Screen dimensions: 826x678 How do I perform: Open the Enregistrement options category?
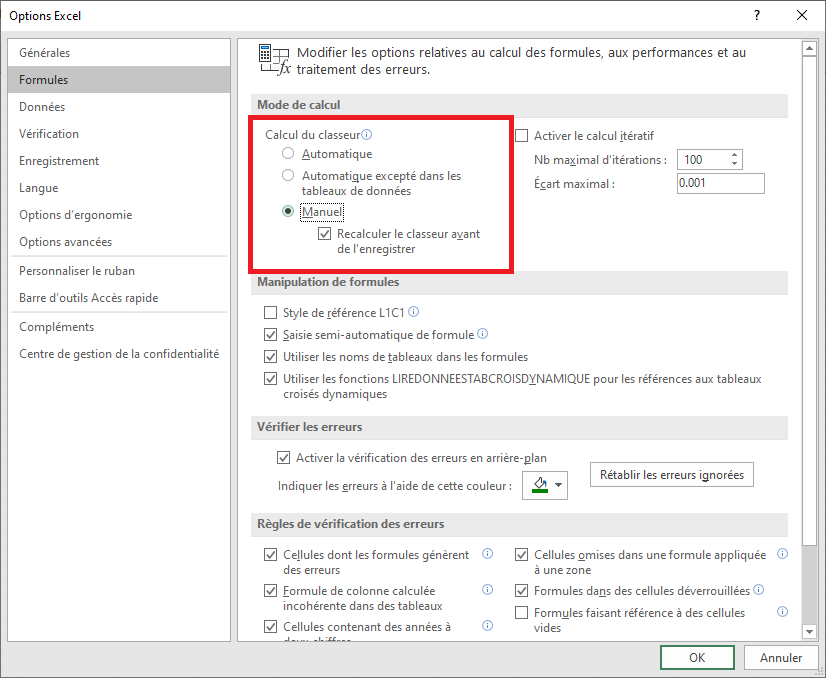119,161
